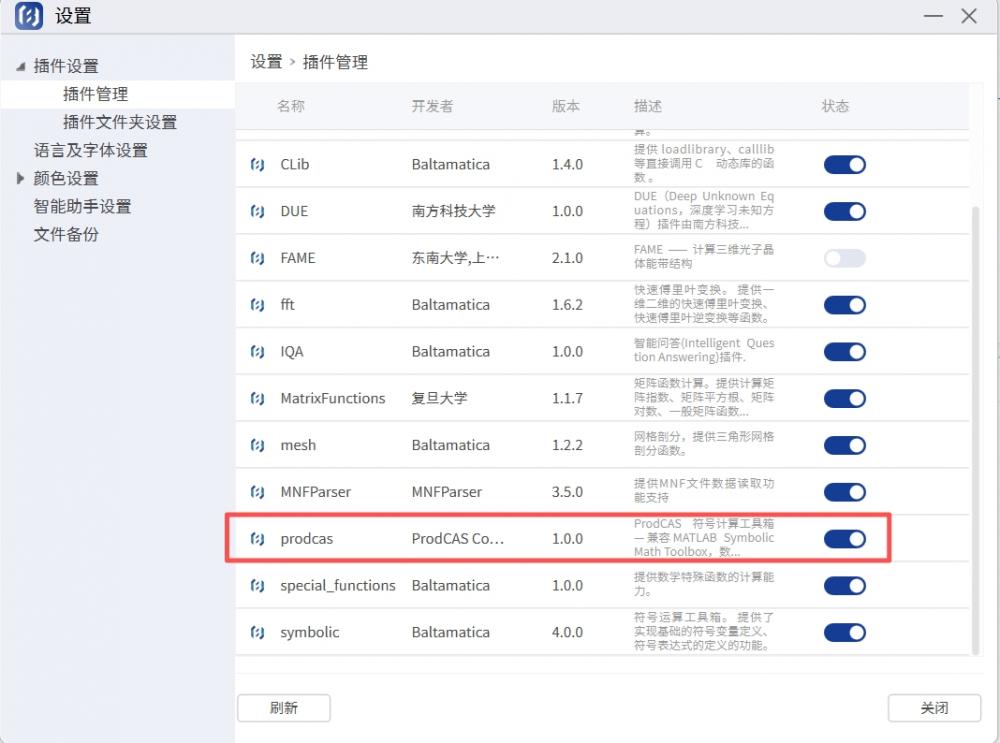Open 智能助手设置 settings page

(x=82, y=207)
